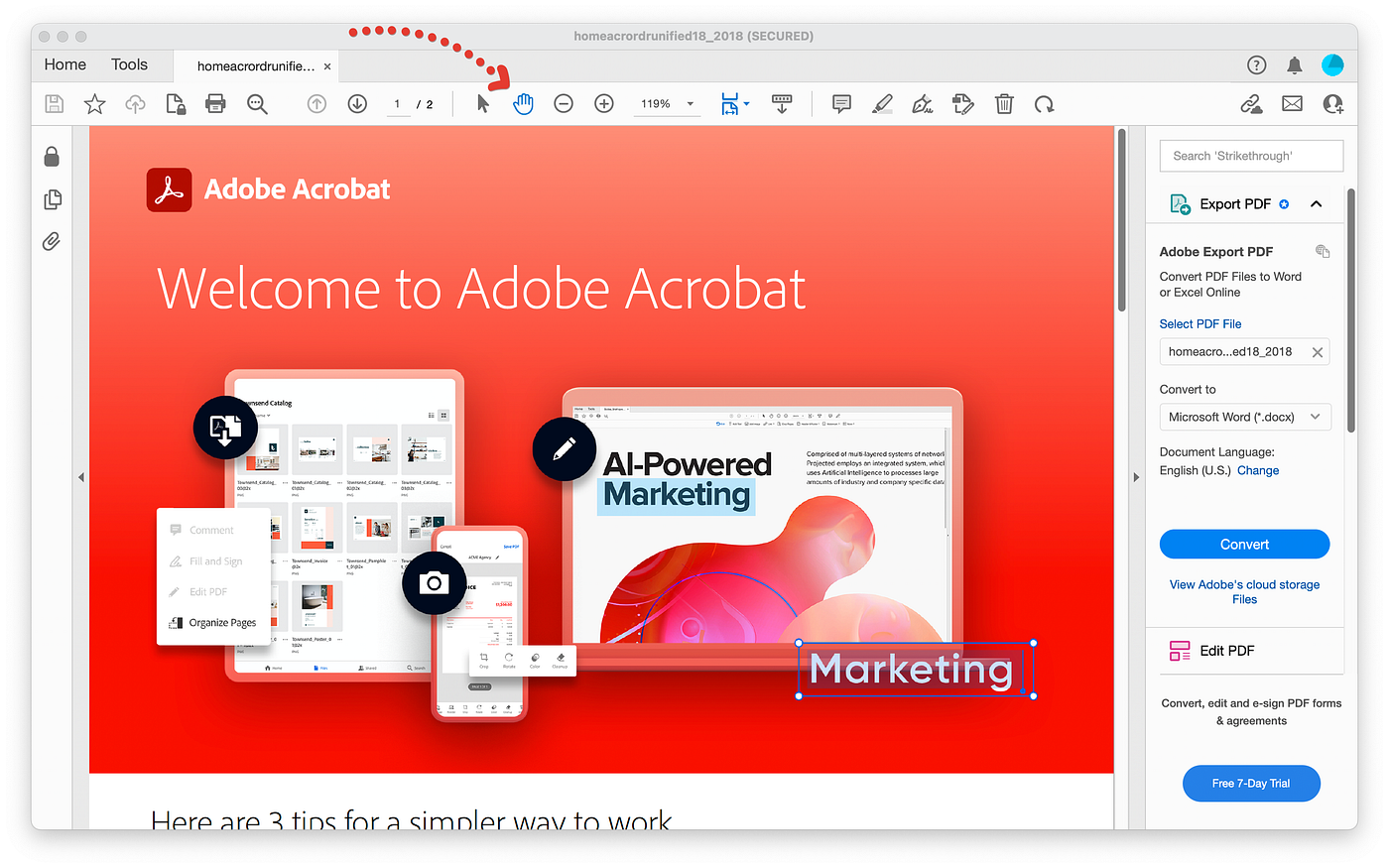
Task: Toggle the document security lock panel
Action: [x=52, y=156]
